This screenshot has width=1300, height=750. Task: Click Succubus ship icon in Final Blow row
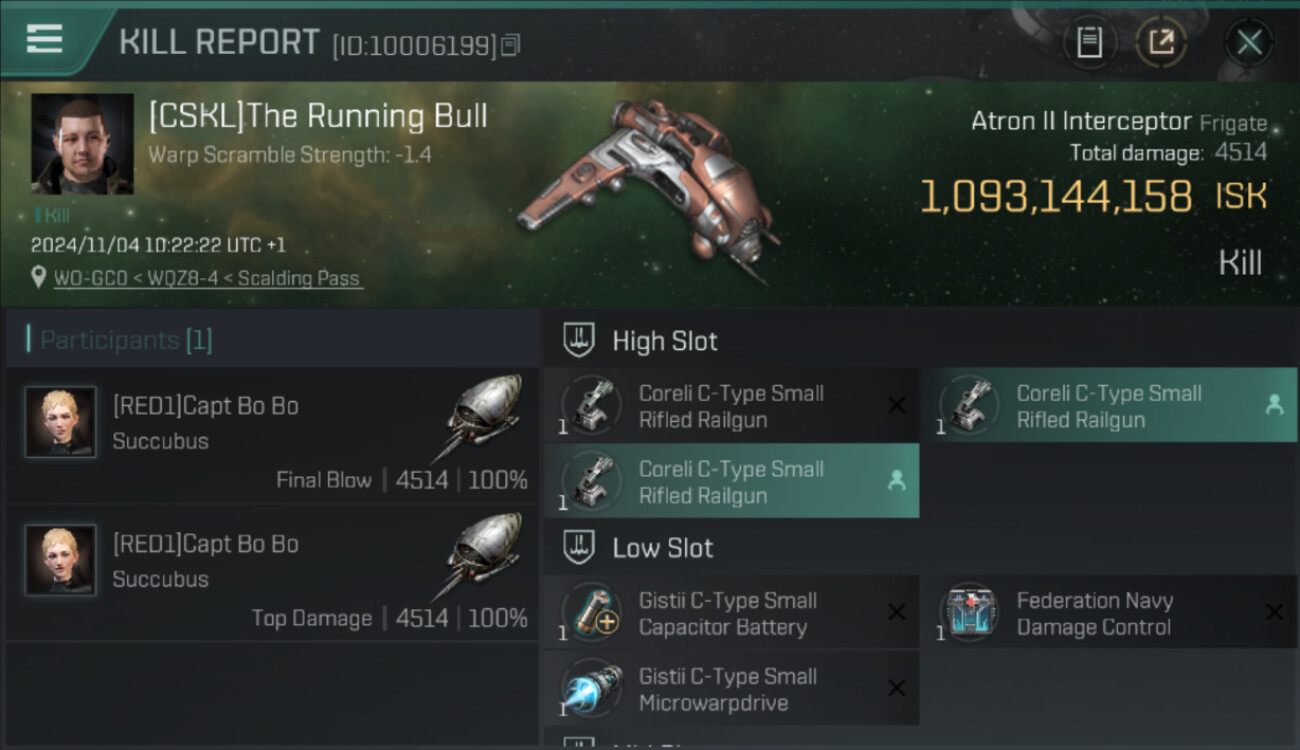pos(479,418)
